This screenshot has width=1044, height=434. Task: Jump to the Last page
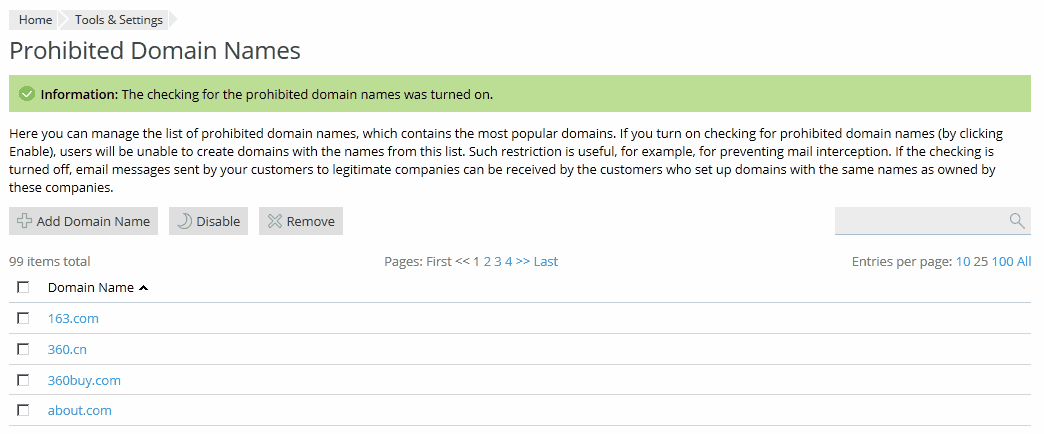coord(546,262)
